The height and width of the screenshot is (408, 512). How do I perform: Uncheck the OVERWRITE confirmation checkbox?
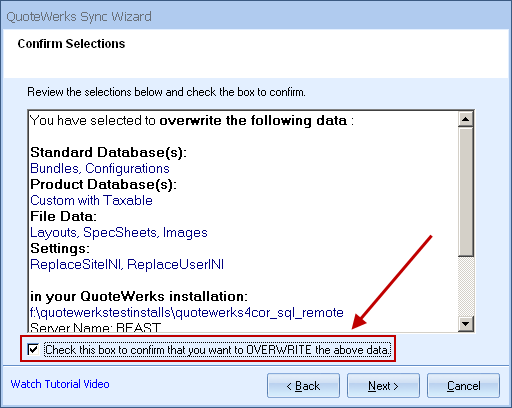click(33, 350)
